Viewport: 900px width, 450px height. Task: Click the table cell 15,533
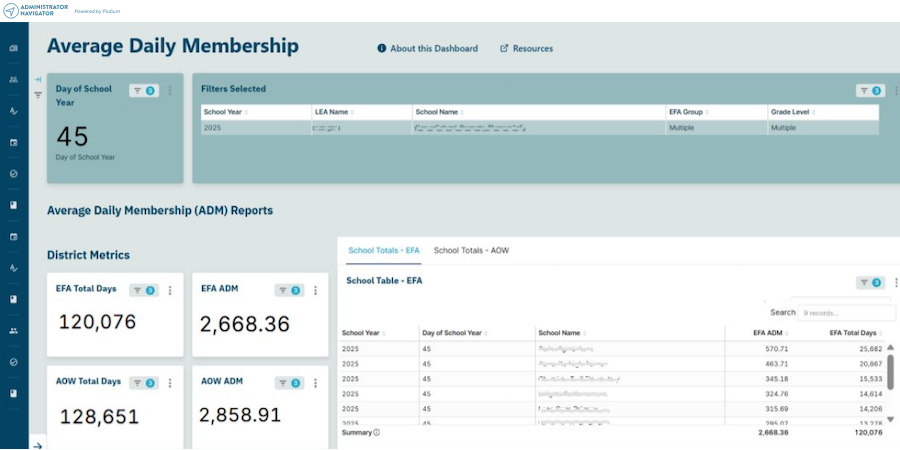[871, 379]
